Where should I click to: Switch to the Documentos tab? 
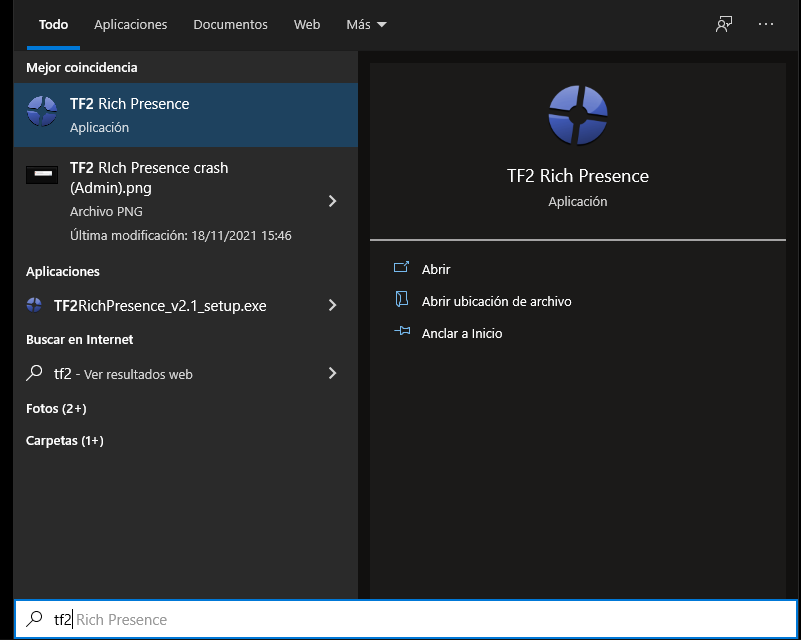[x=230, y=24]
